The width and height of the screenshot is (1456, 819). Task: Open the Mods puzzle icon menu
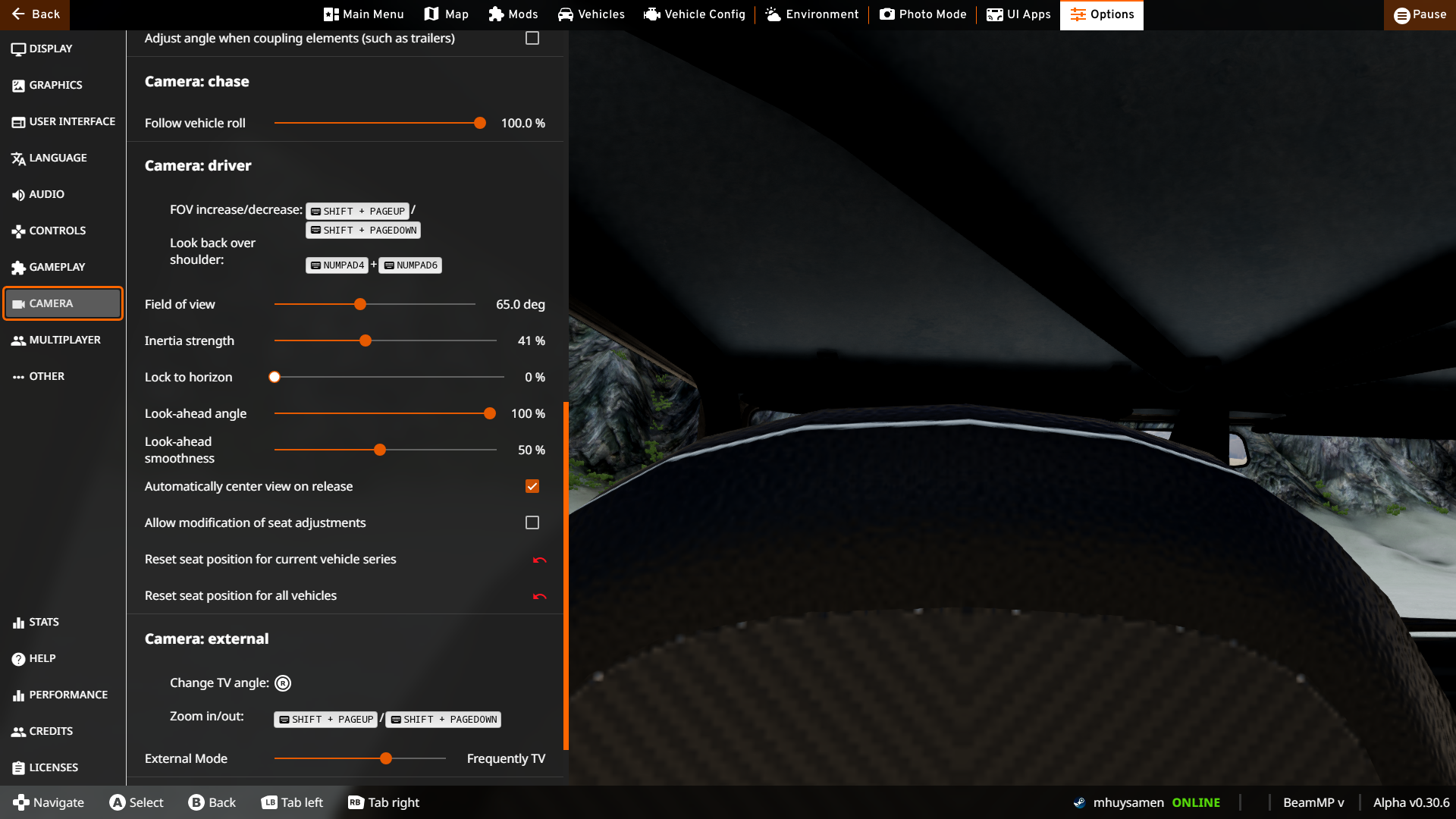(x=496, y=14)
